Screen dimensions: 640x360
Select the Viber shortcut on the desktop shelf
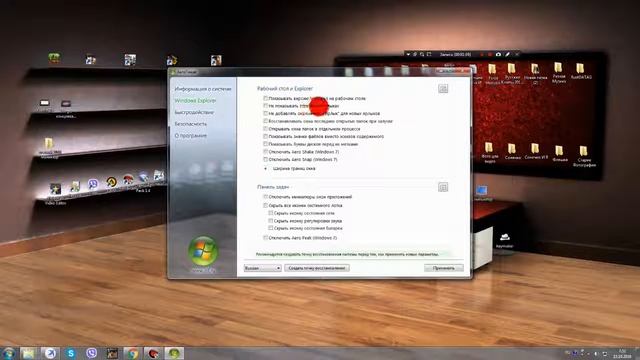point(93,184)
